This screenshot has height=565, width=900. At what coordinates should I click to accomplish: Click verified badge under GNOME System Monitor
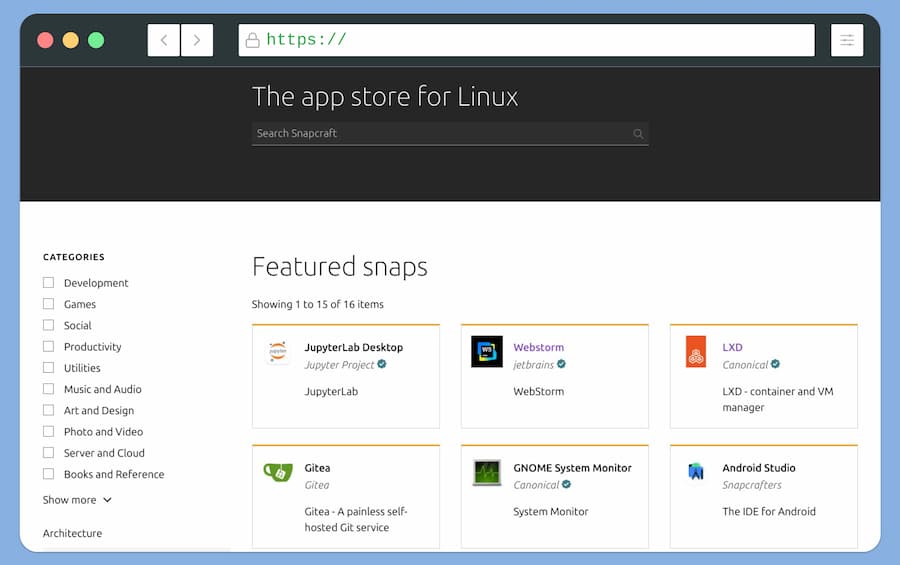tap(567, 485)
